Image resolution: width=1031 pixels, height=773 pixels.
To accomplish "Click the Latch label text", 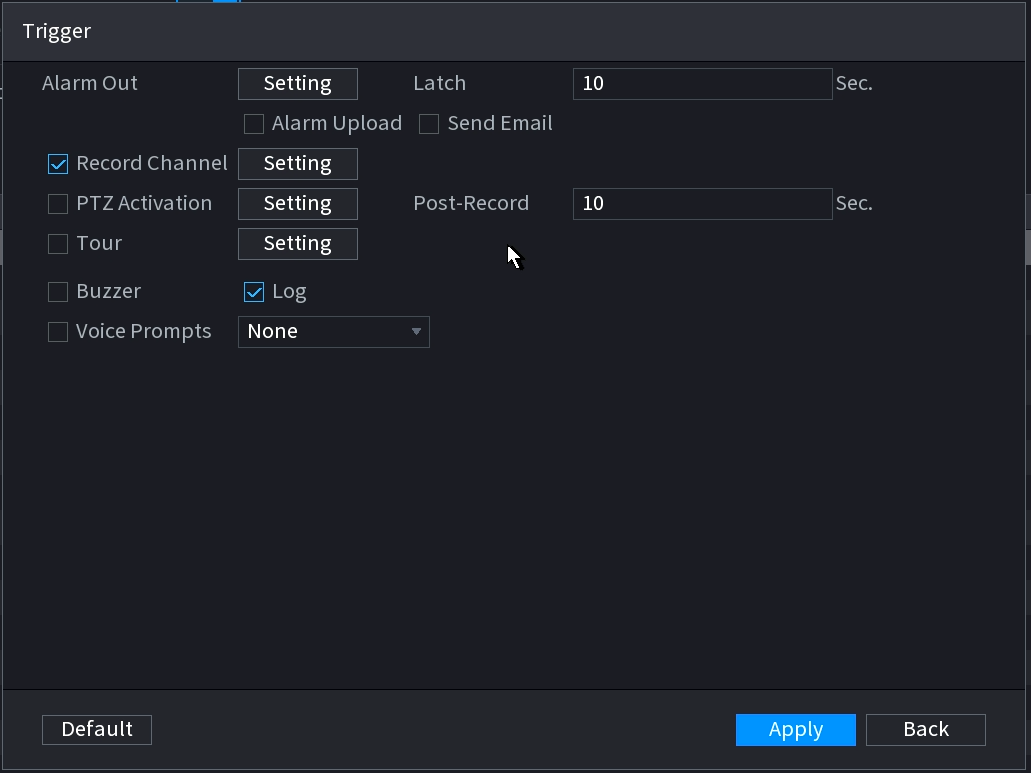I will [x=439, y=84].
